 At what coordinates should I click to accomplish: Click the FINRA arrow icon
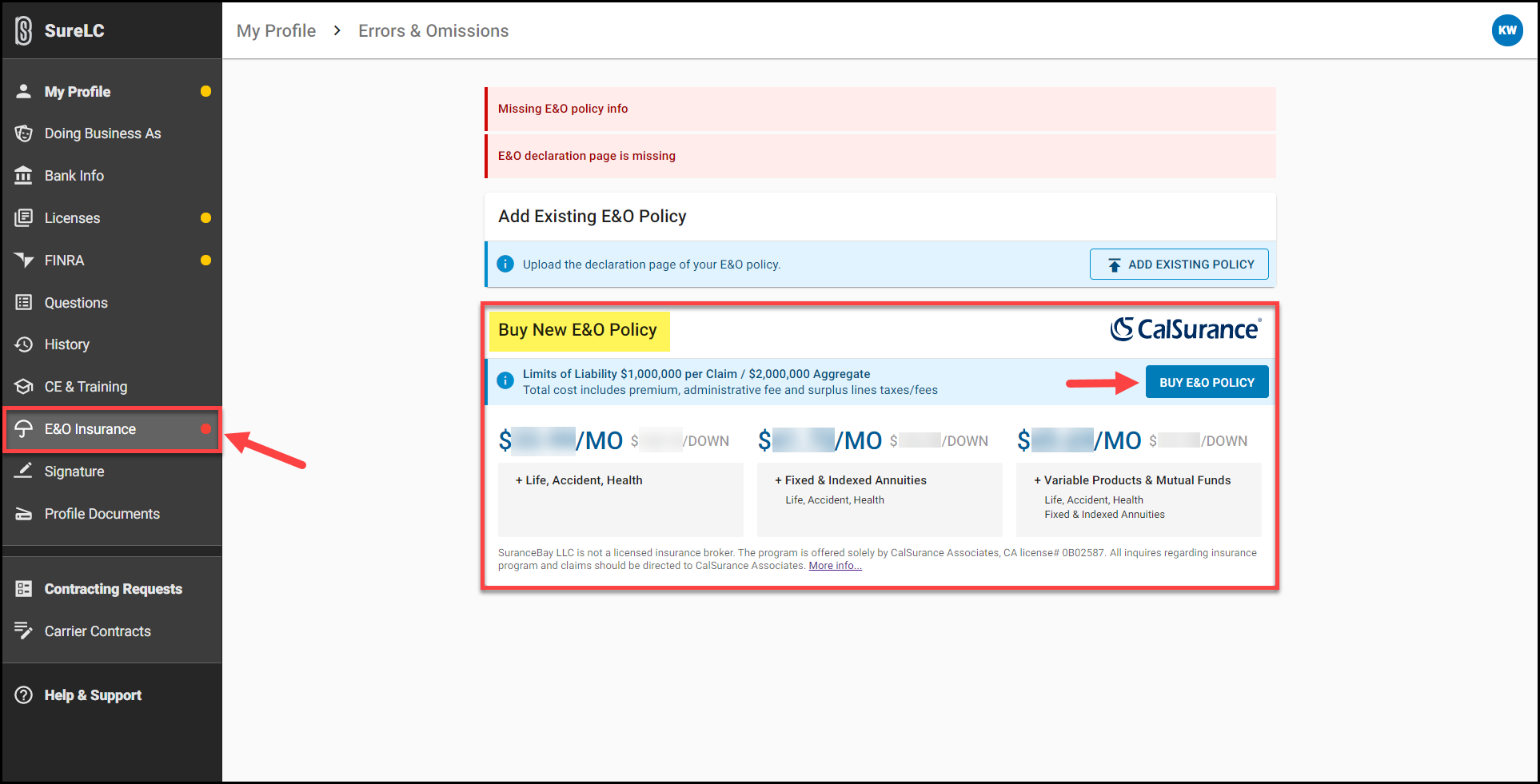click(x=24, y=260)
